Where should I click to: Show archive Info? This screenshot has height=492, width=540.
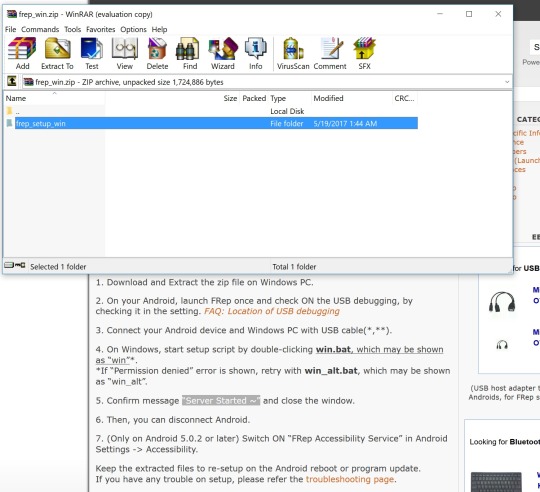pyautogui.click(x=256, y=53)
